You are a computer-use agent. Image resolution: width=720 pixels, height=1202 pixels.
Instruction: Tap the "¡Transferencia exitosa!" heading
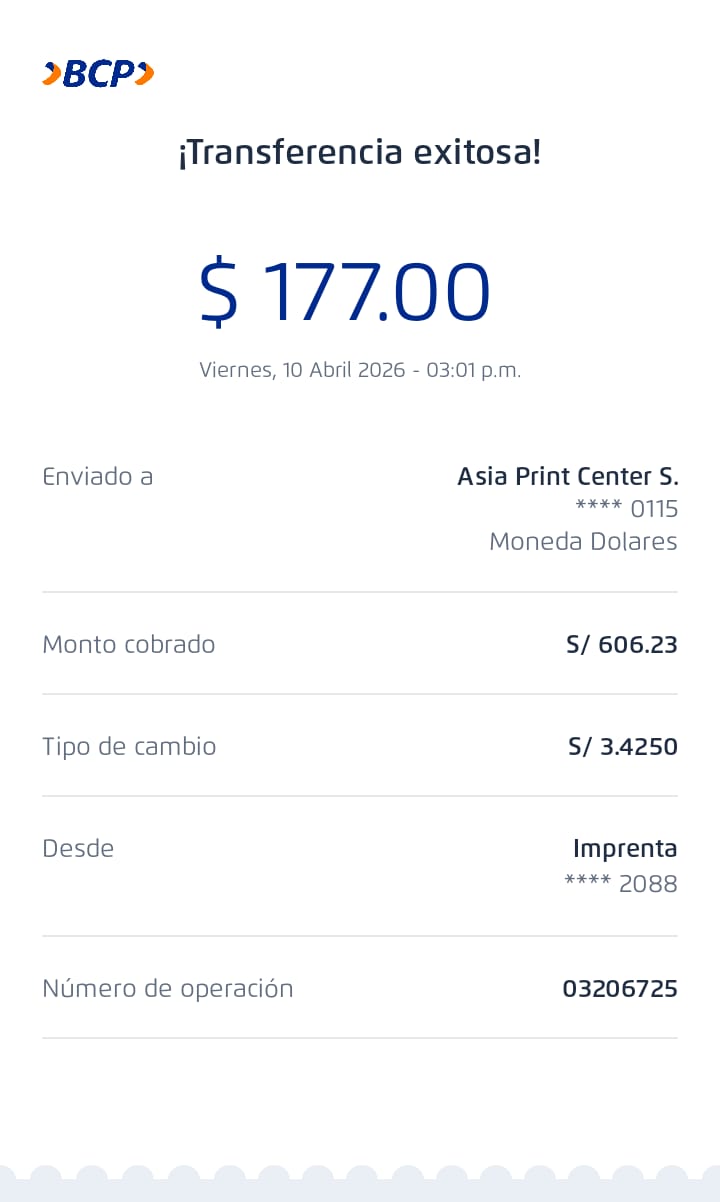point(360,154)
